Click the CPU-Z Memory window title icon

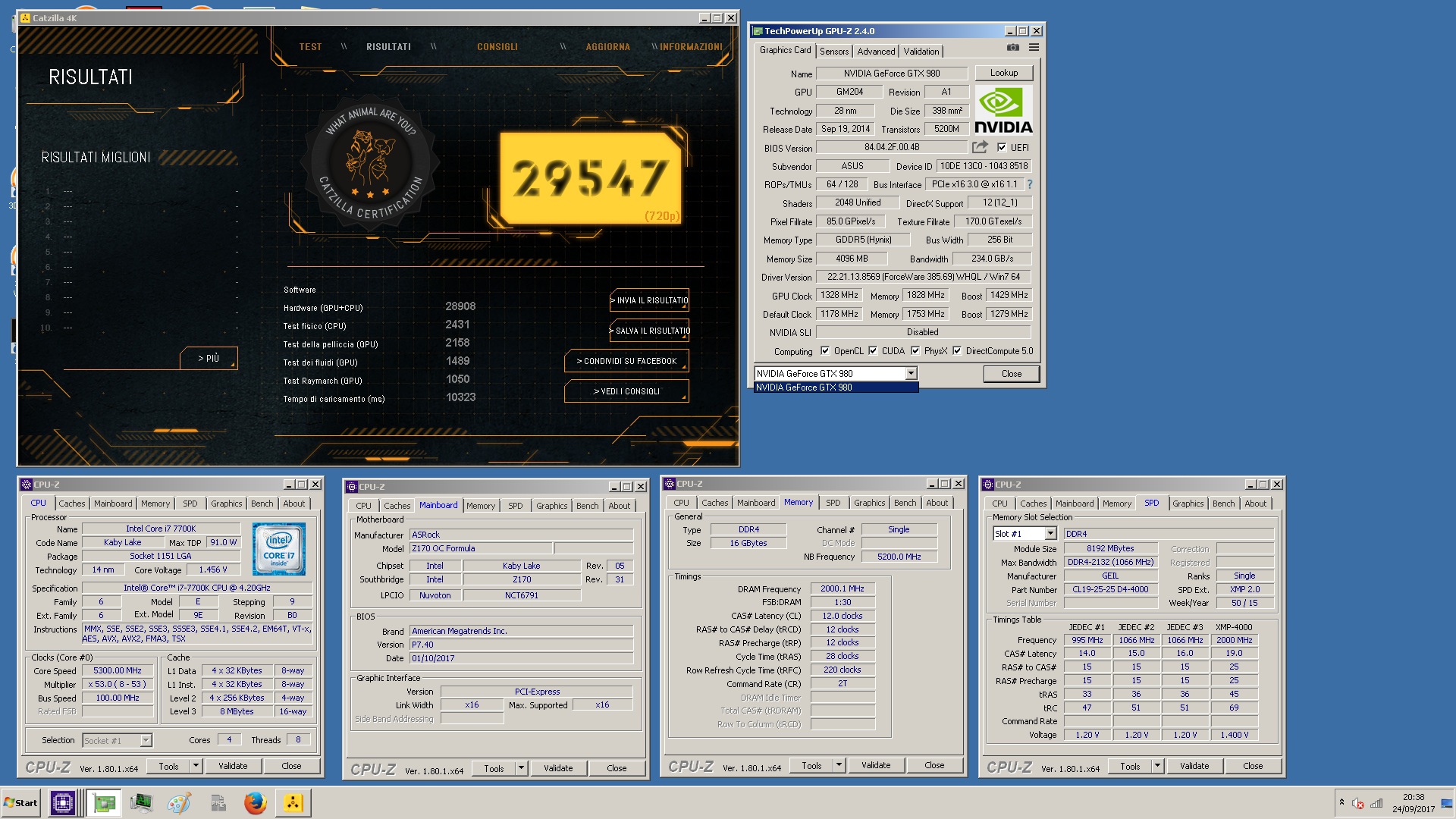tap(669, 484)
